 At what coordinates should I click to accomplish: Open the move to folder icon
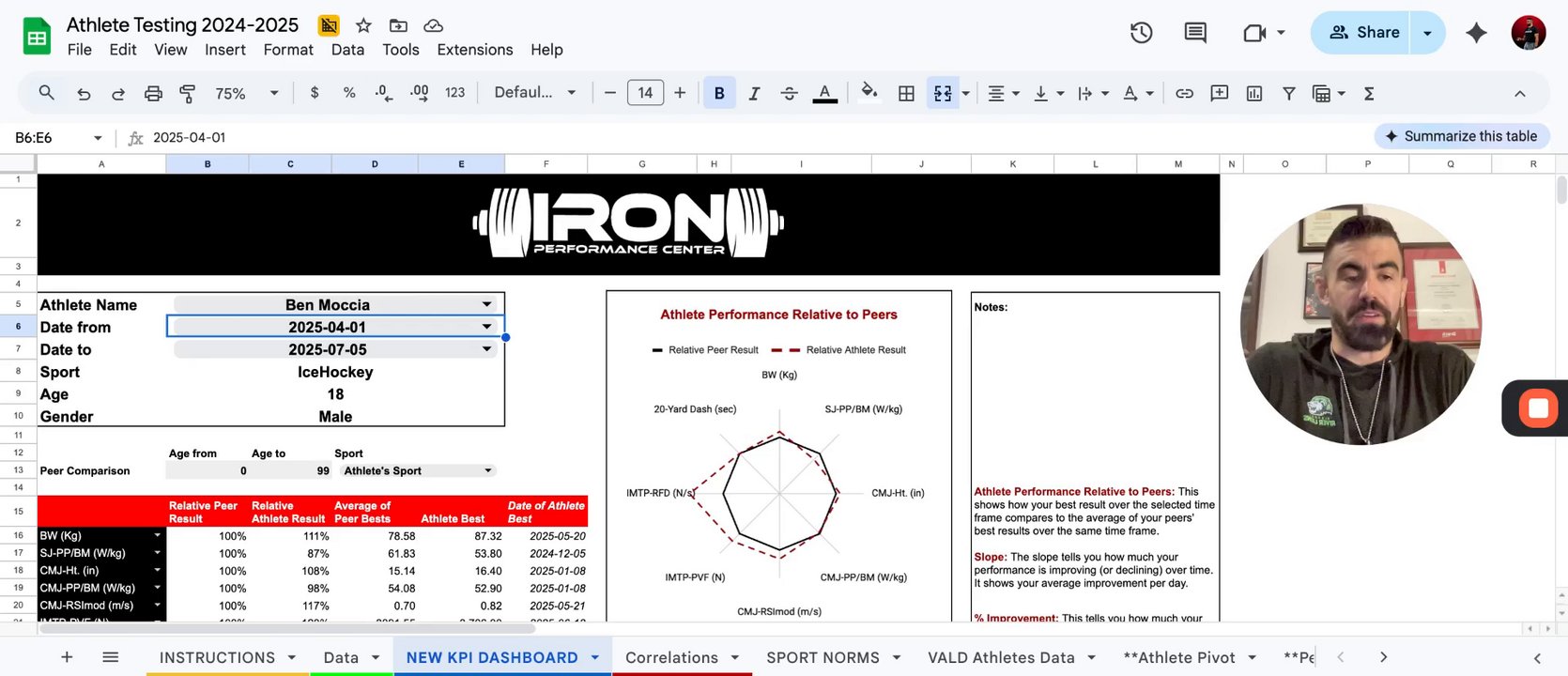[398, 25]
